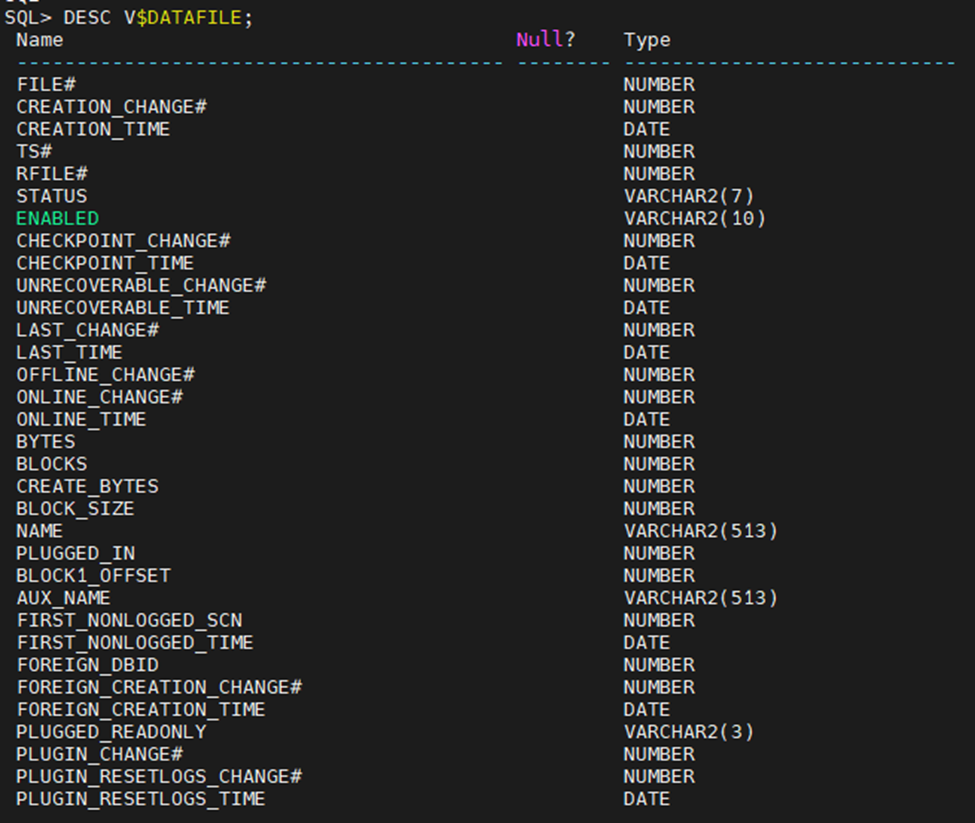This screenshot has height=823, width=975.
Task: Click the DATE type of FOREIGN_CREATION_TIME
Action: tap(647, 710)
